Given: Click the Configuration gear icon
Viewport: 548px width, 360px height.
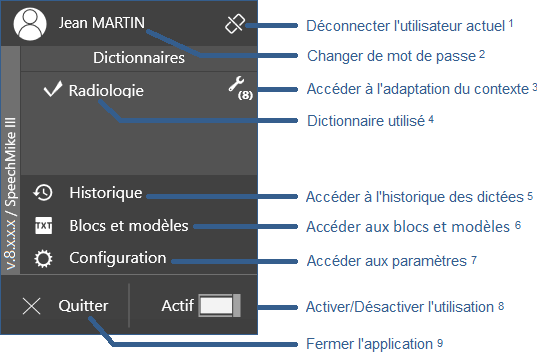Looking at the screenshot, I should pos(43,259).
